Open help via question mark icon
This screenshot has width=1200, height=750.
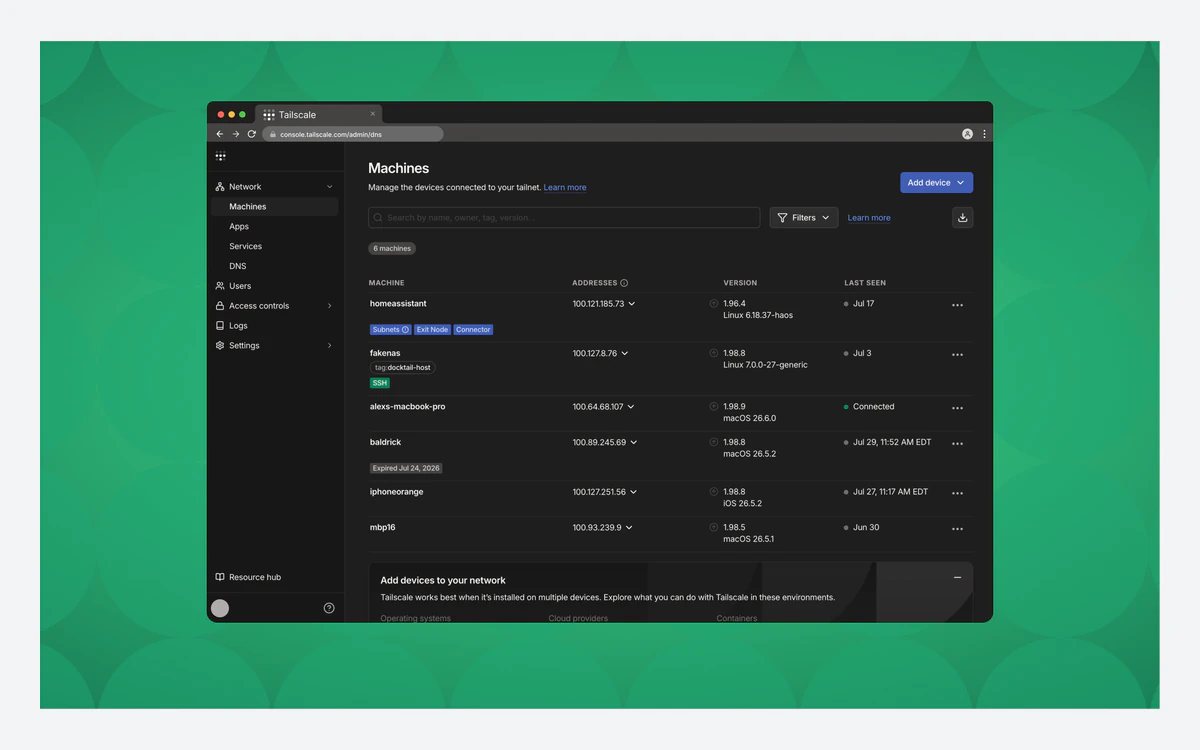pyautogui.click(x=329, y=608)
